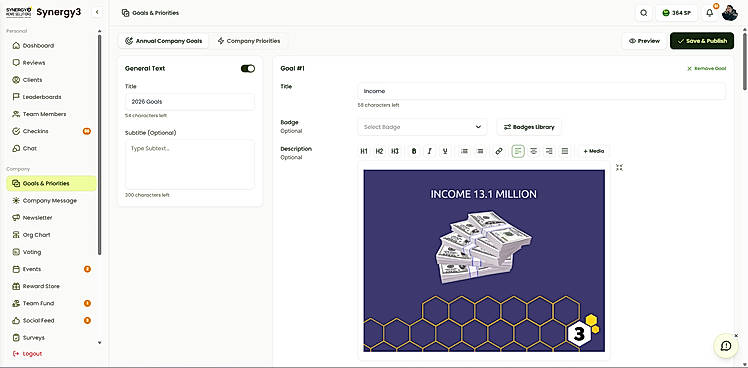Open the search icon in top bar

(644, 13)
